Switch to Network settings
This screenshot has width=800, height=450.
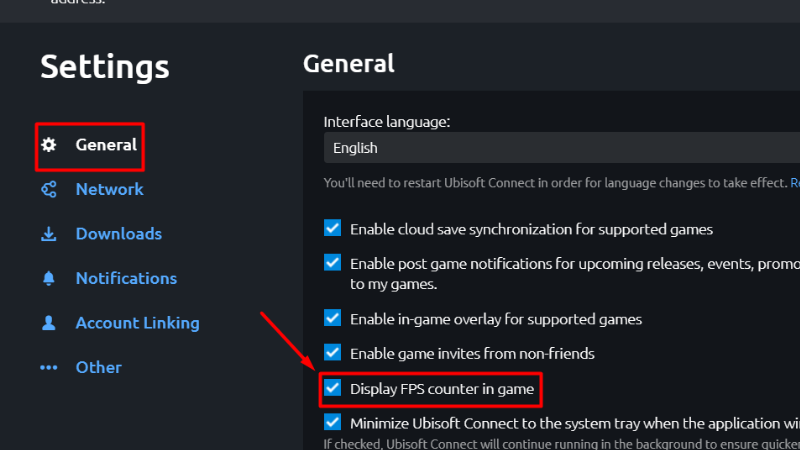109,189
